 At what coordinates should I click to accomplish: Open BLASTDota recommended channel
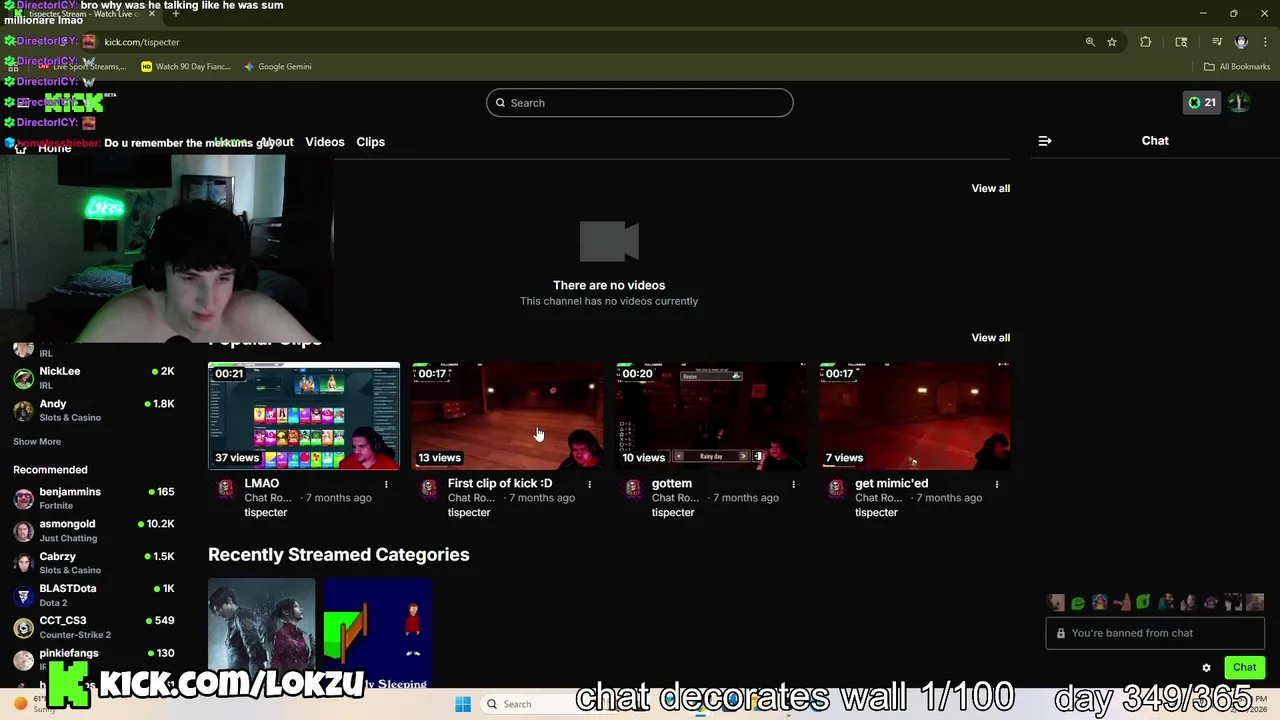[x=94, y=595]
